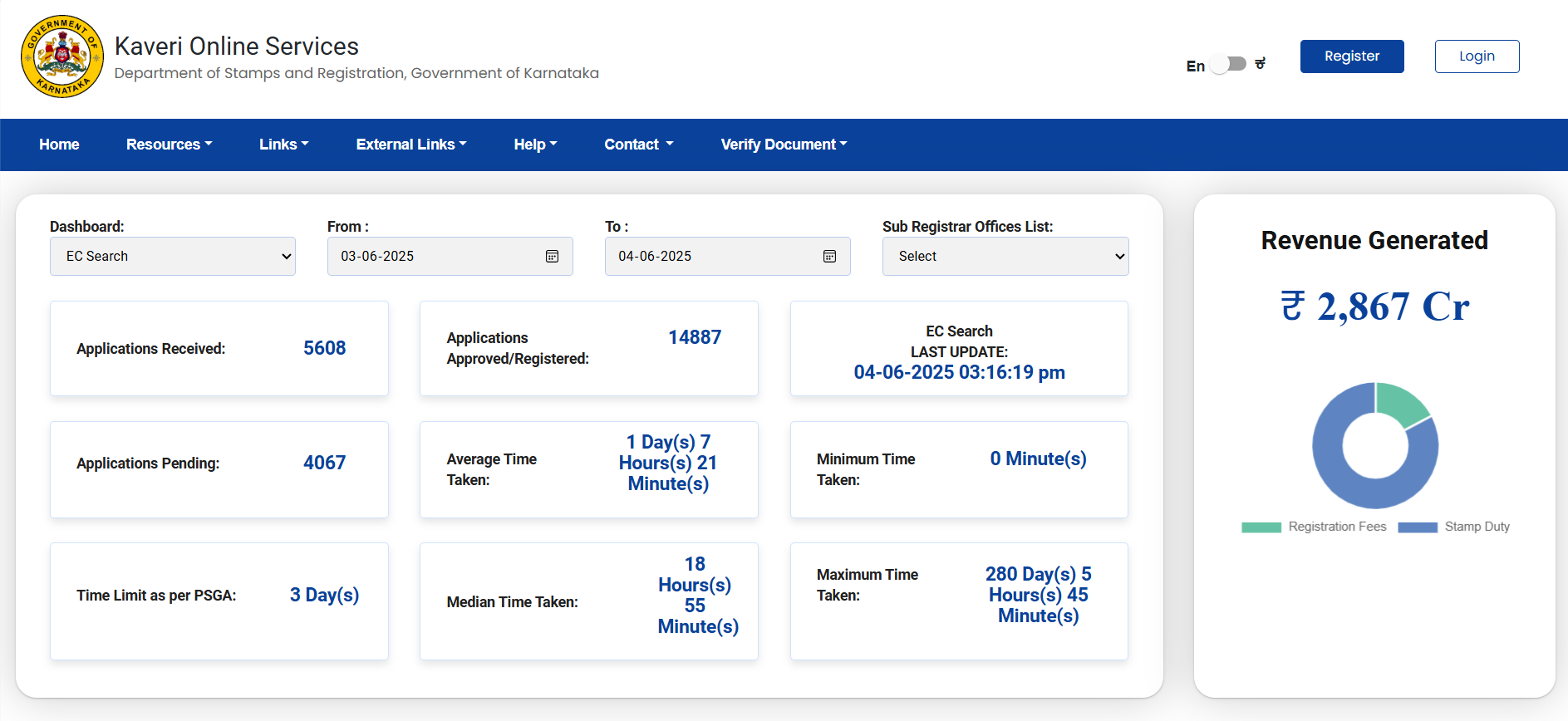This screenshot has height=721, width=1568.
Task: Click the revenue amount ₹ 2,867 Cr
Action: [1374, 307]
